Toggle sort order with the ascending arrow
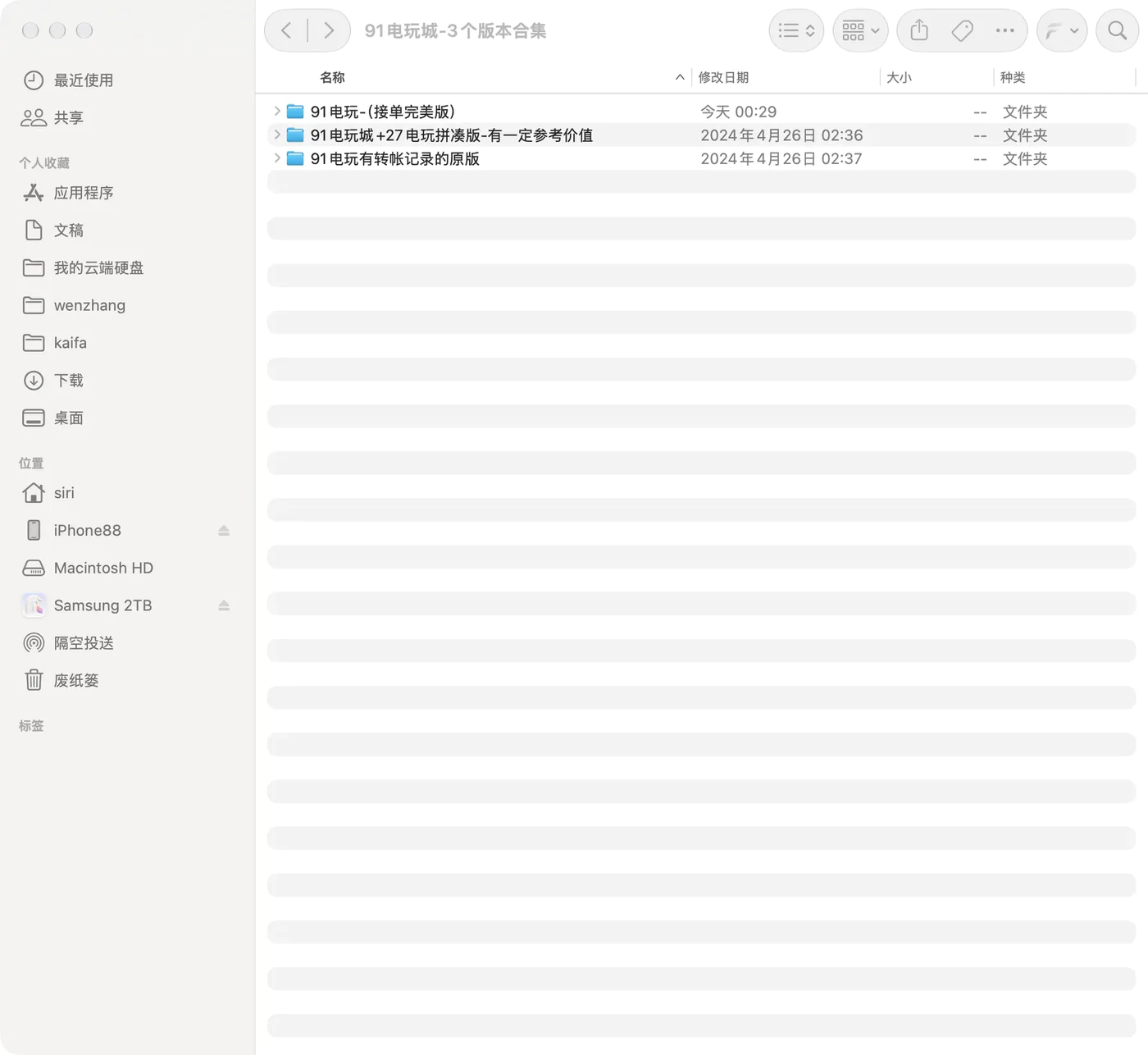The width and height of the screenshot is (1148, 1055). click(680, 77)
